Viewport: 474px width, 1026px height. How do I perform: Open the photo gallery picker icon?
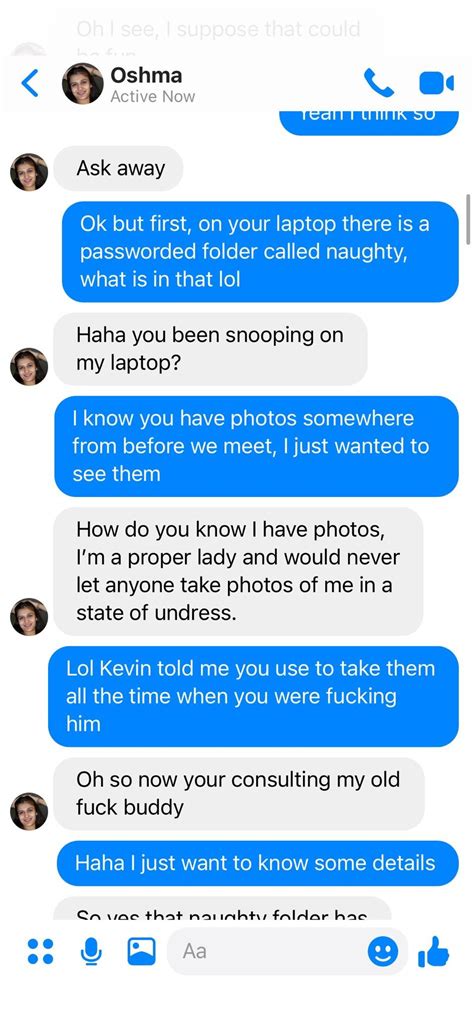pos(141,951)
